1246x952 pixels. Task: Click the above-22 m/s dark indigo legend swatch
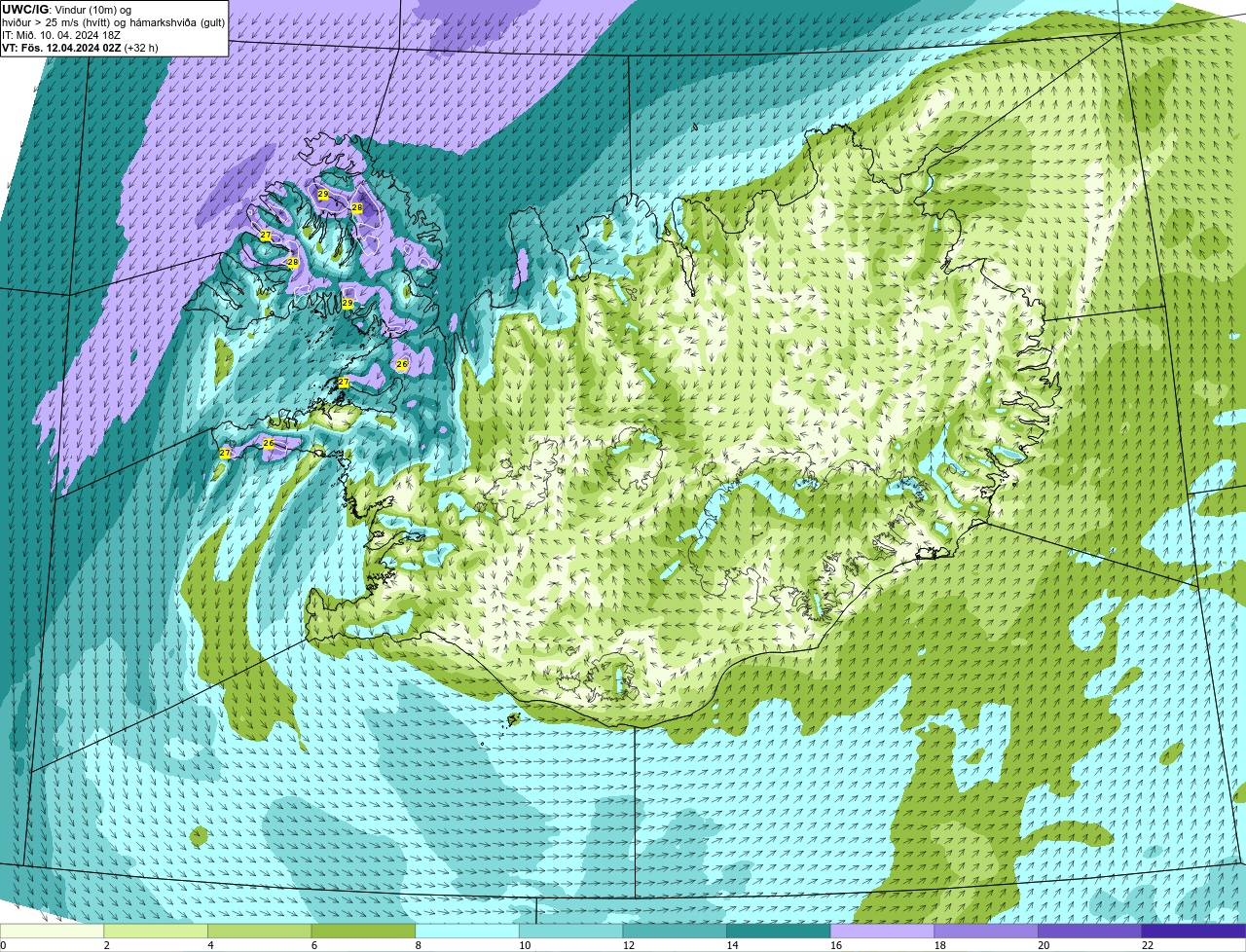[1193, 931]
